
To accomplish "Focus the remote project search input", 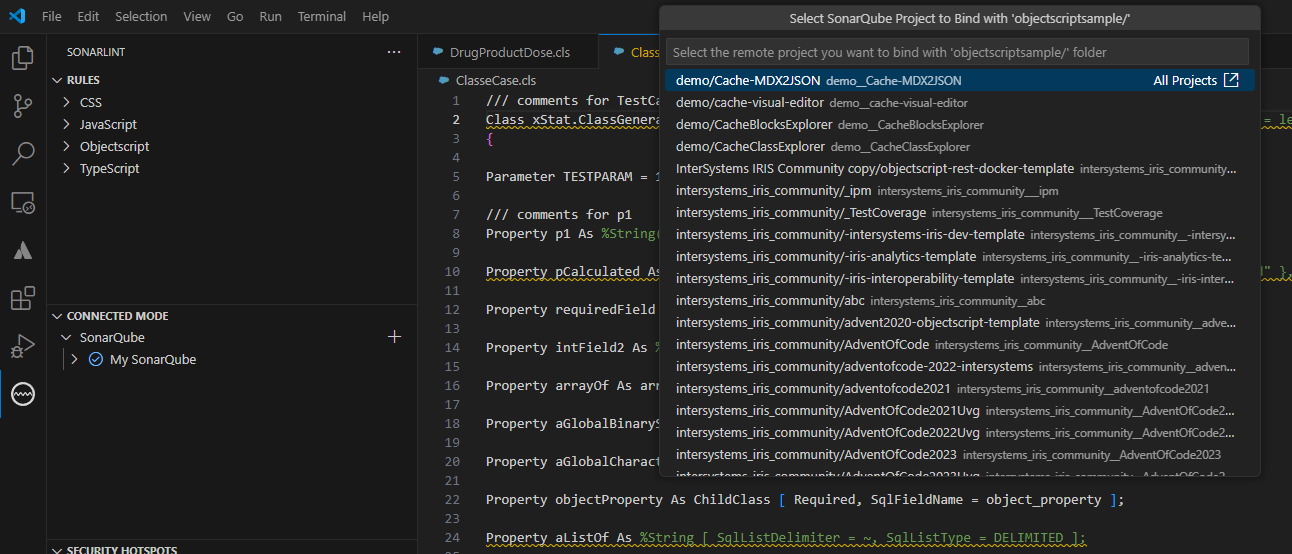I will (x=958, y=51).
